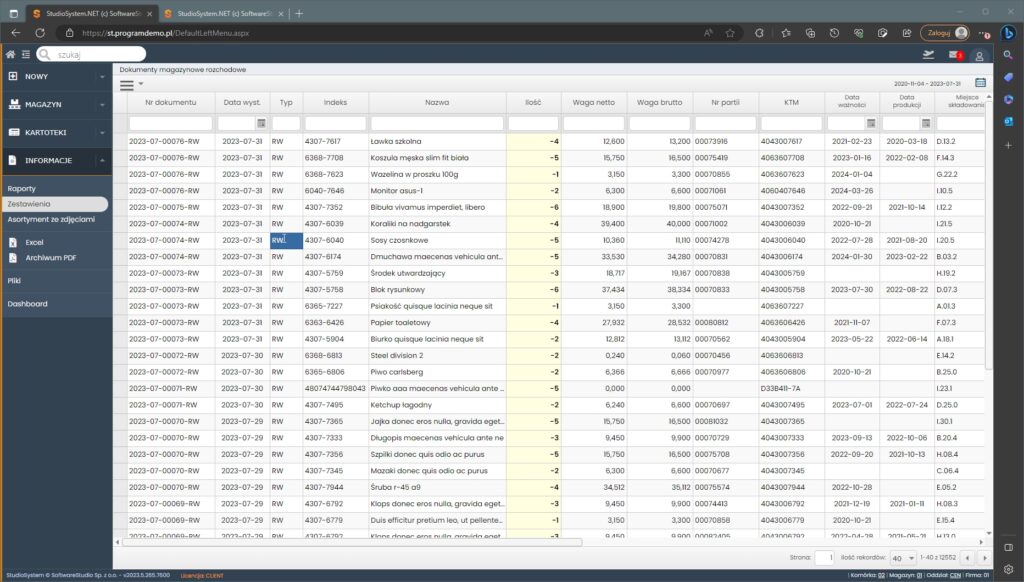
Task: Expand the NOWY sidebar section
Action: (102, 76)
